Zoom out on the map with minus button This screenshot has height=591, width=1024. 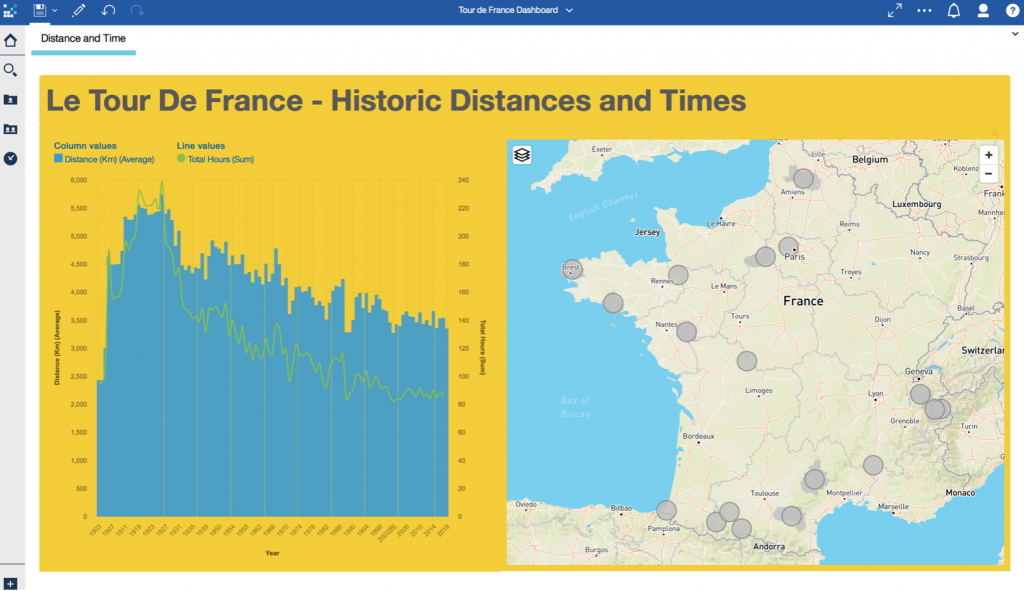point(989,174)
